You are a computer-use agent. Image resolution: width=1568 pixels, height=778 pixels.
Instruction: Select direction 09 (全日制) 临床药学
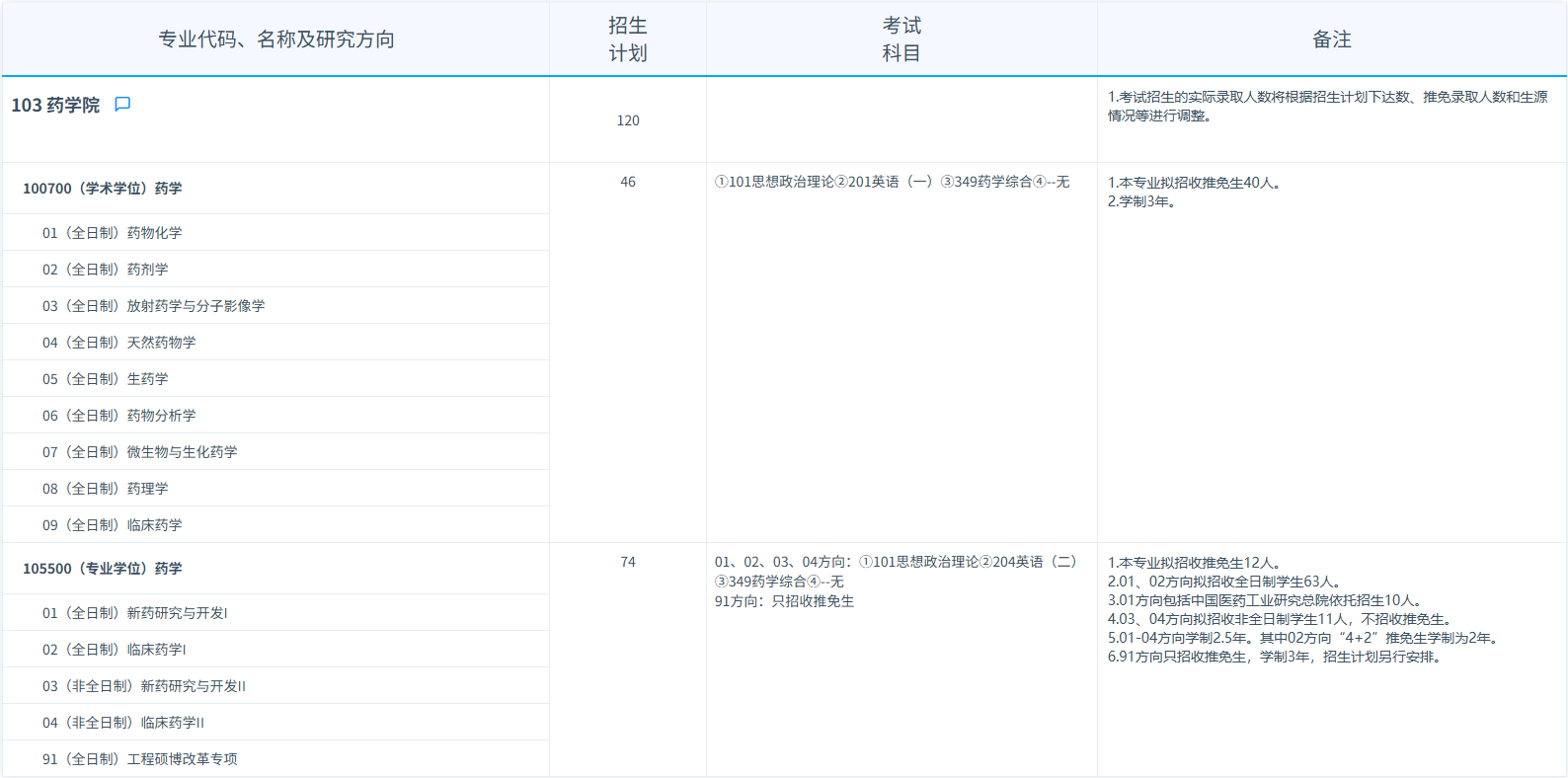point(112,525)
